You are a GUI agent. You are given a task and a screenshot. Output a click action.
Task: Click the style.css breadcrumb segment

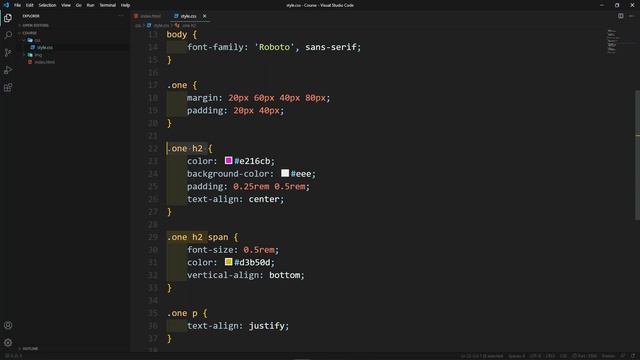point(161,25)
